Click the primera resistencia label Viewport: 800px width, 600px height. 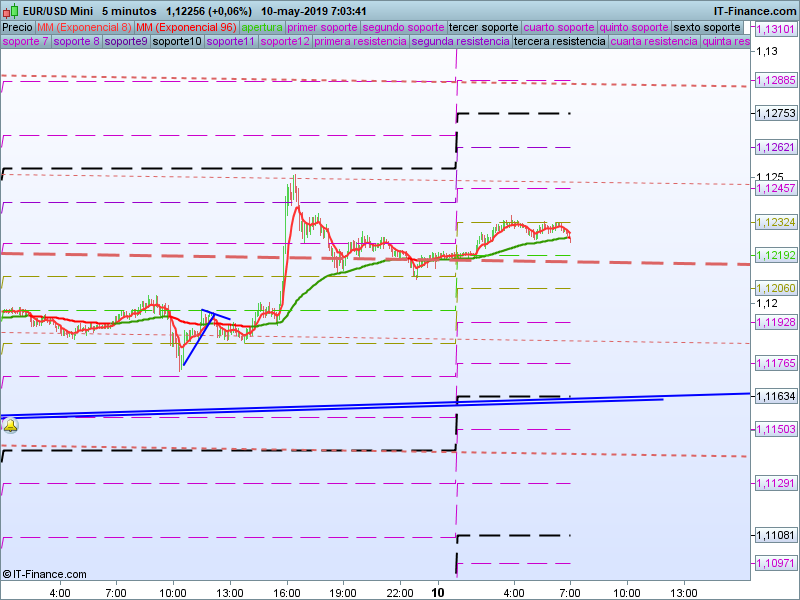[360, 42]
